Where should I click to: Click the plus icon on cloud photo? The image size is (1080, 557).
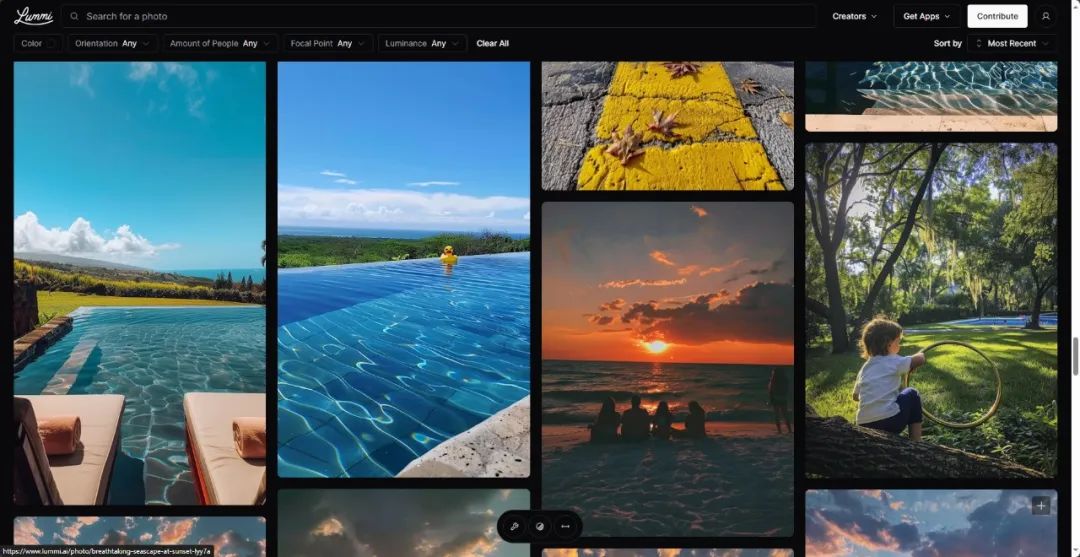point(1041,506)
